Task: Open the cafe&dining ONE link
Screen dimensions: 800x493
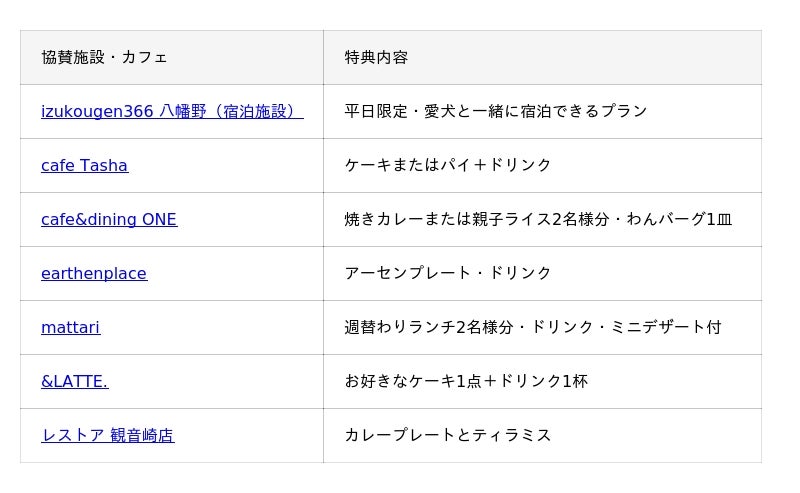Action: click(109, 219)
